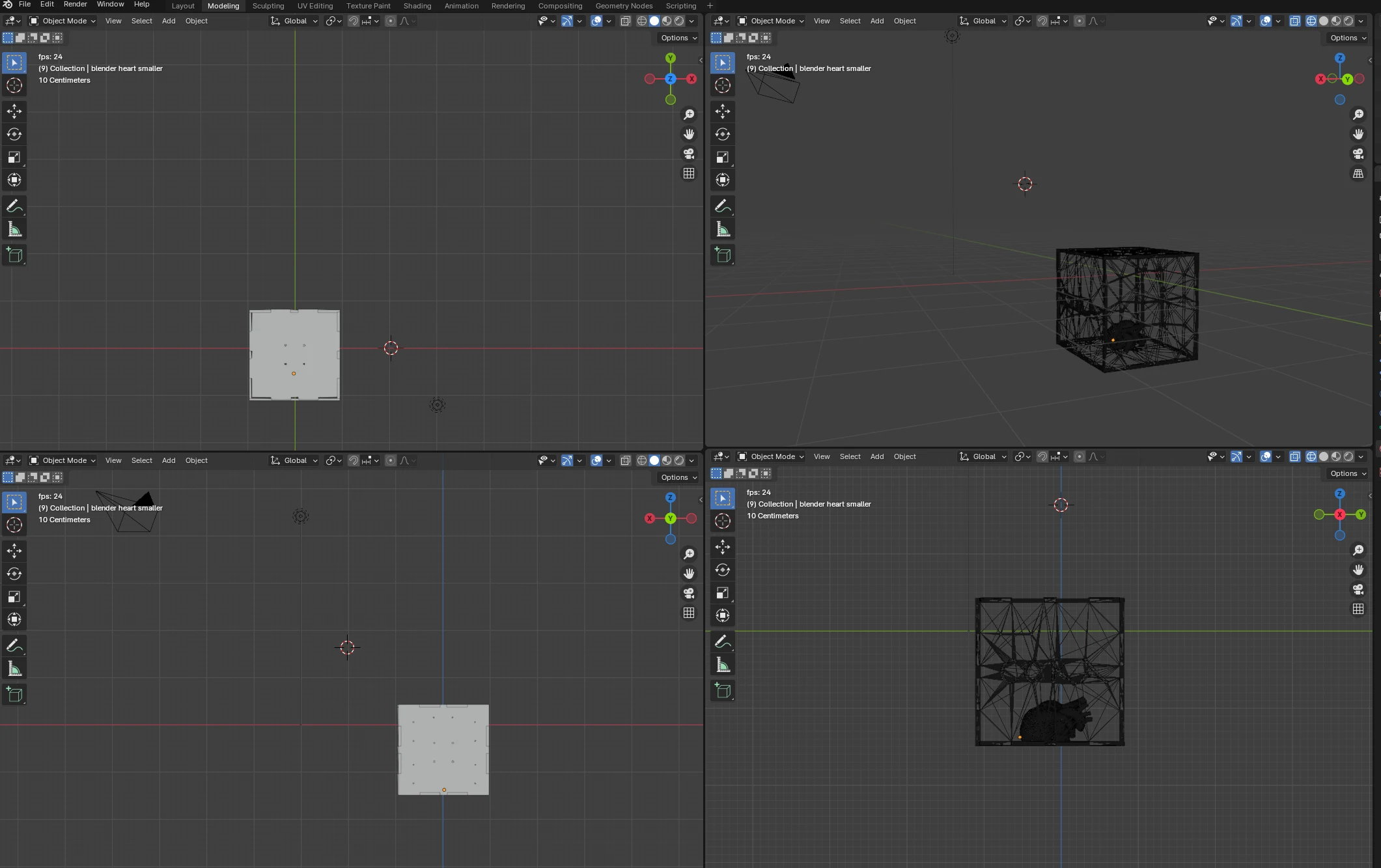Switch to the Shading workspace tab
The height and width of the screenshot is (868, 1381).
point(417,6)
